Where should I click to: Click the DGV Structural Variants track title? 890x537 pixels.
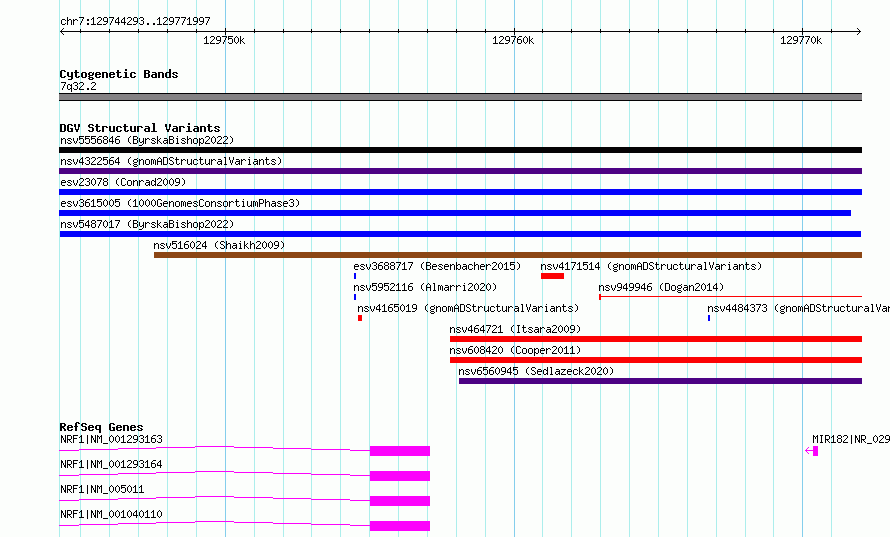(140, 128)
